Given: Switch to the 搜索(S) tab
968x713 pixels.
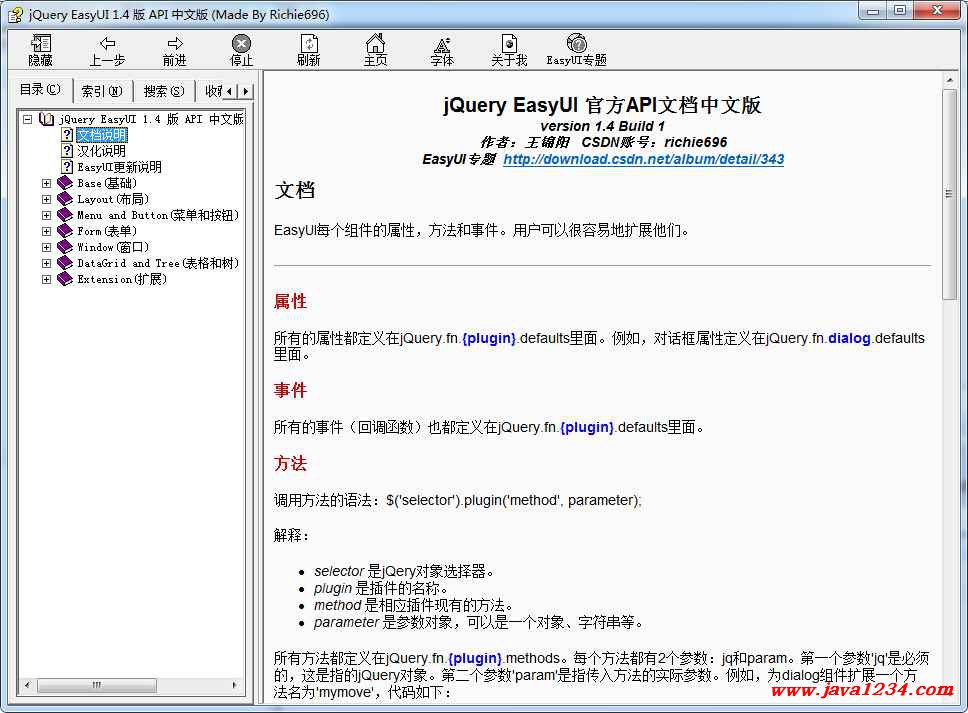Looking at the screenshot, I should (x=164, y=91).
